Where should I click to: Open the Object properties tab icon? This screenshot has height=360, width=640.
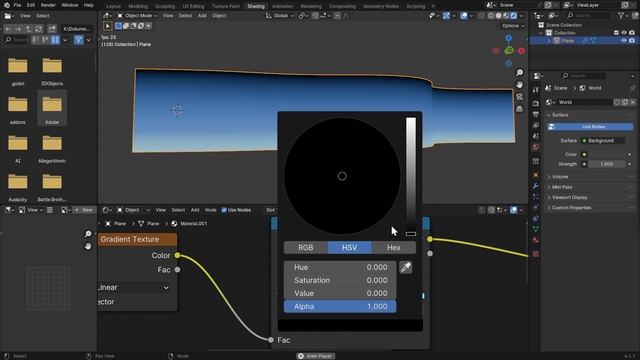pos(536,175)
